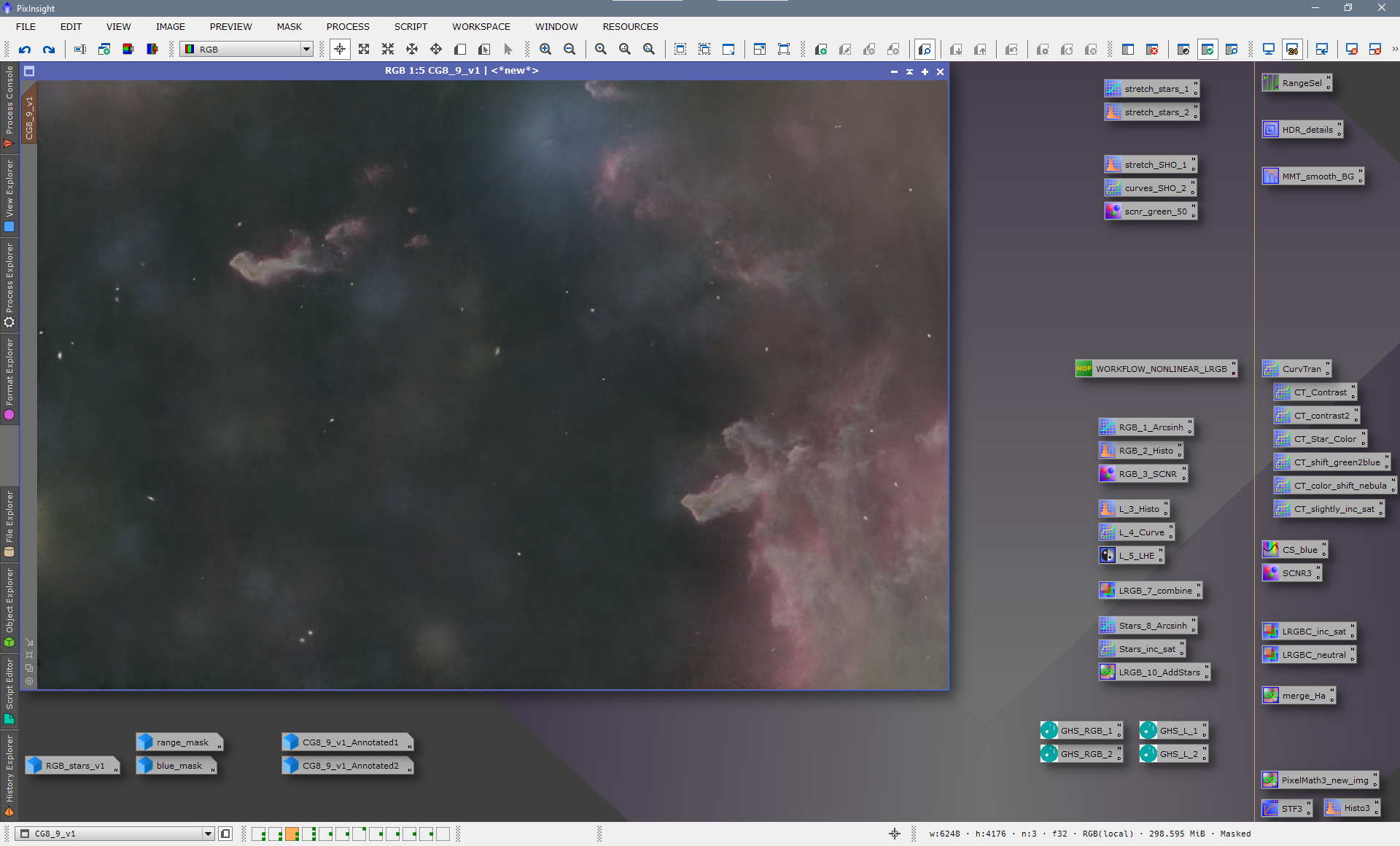Viewport: 1400px width, 846px height.
Task: Open the PixelMath3_new_img icon
Action: pos(1320,780)
